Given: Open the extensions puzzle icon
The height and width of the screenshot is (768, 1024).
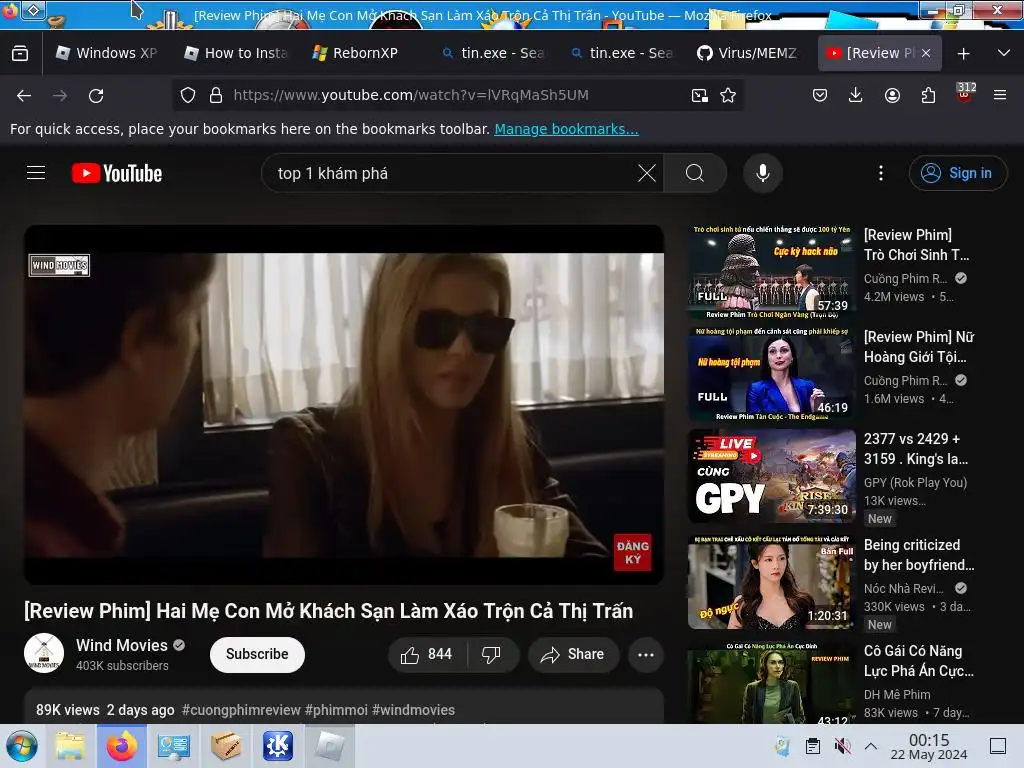Looking at the screenshot, I should 928,95.
